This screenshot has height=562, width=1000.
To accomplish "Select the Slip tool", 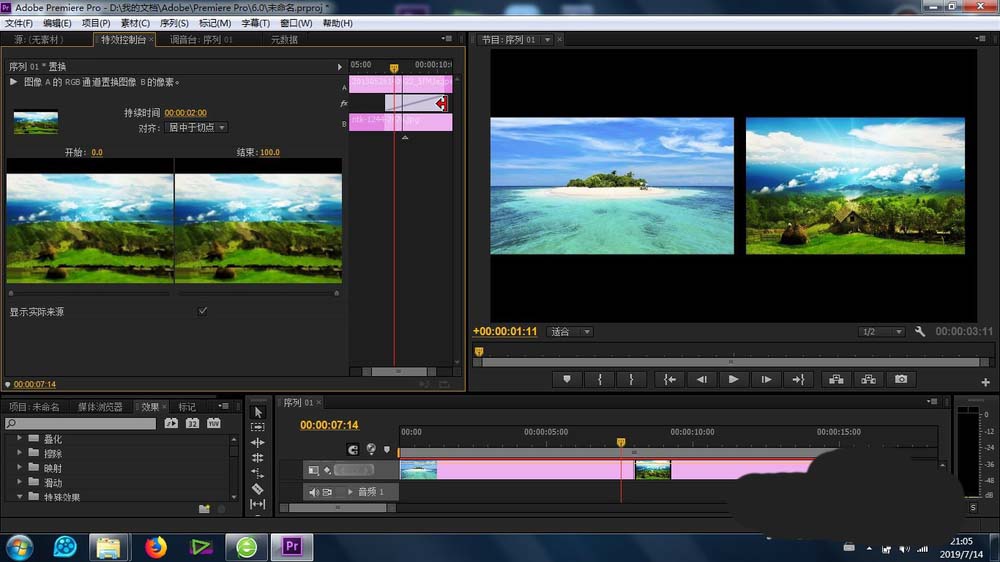I will [258, 504].
